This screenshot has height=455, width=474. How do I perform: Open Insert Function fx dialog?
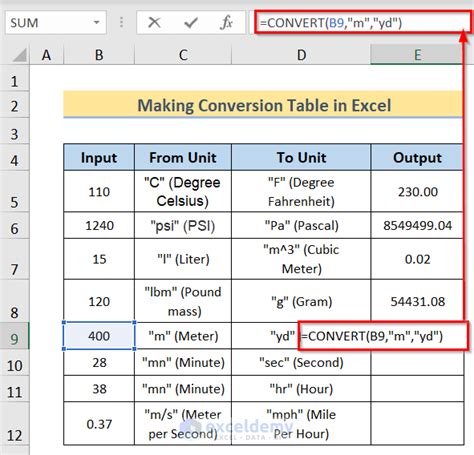pos(226,23)
